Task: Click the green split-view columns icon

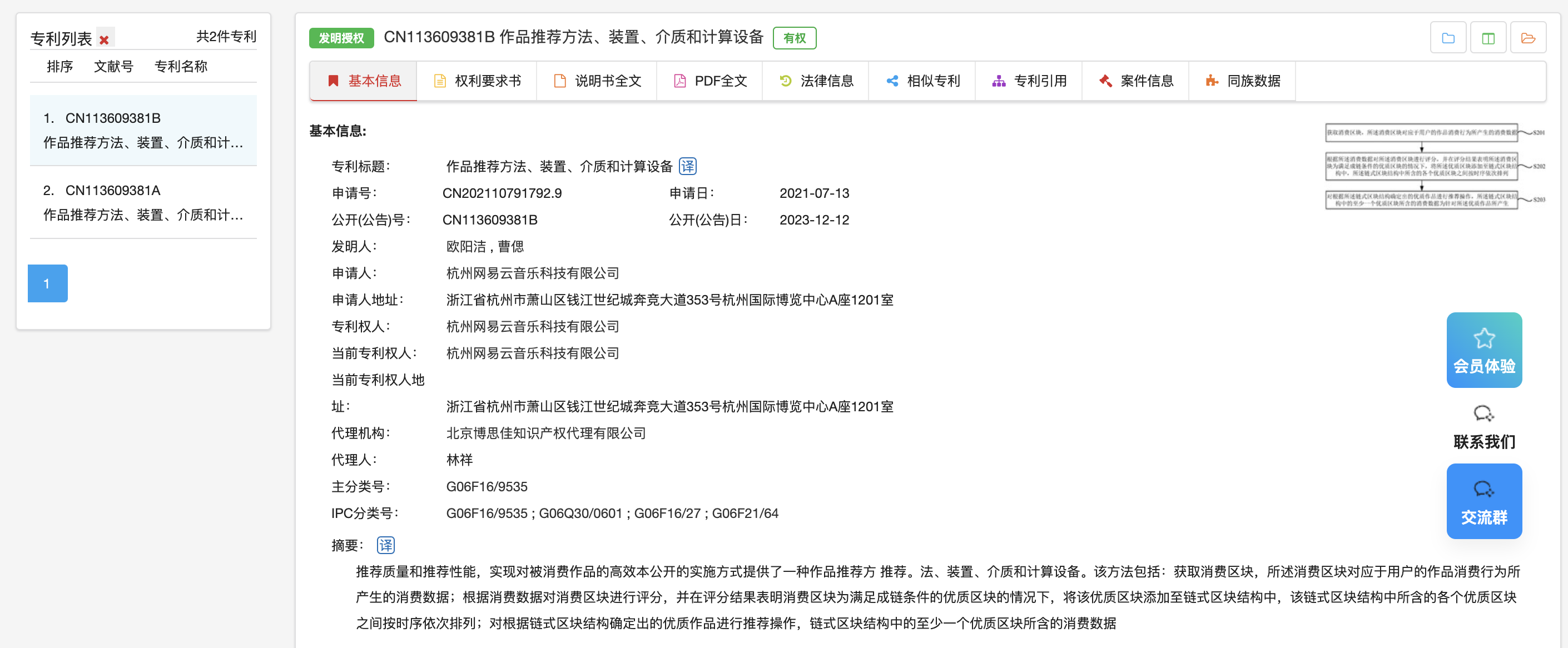Action: pos(1487,38)
